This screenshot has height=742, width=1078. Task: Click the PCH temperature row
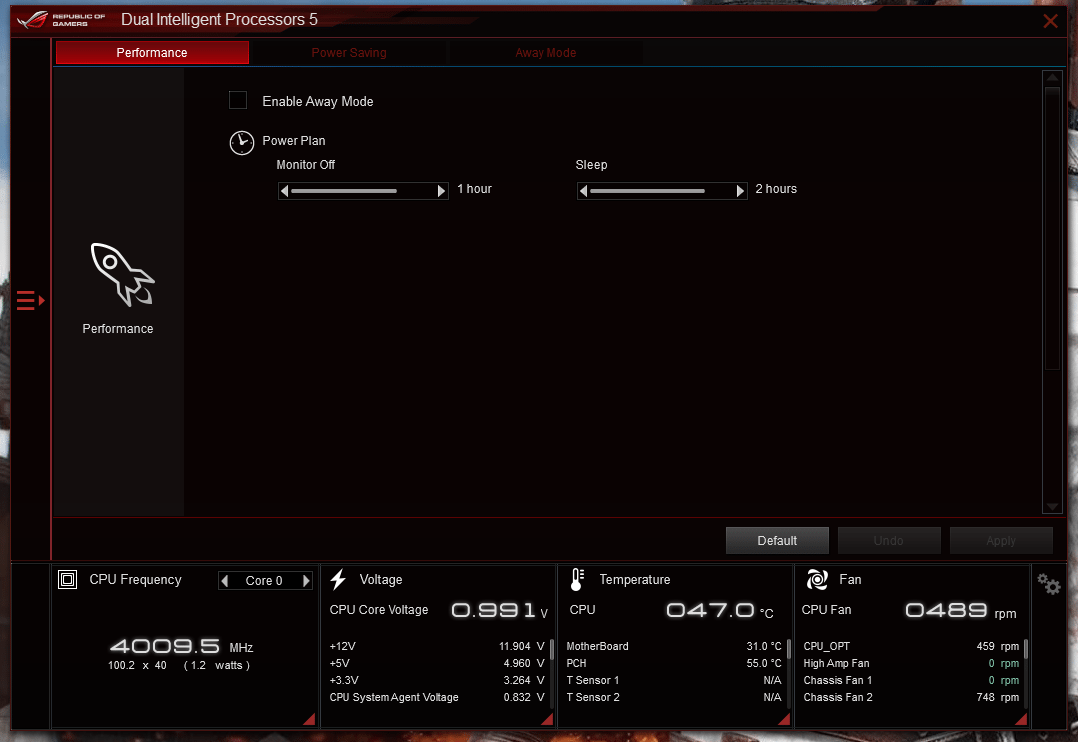click(x=674, y=664)
